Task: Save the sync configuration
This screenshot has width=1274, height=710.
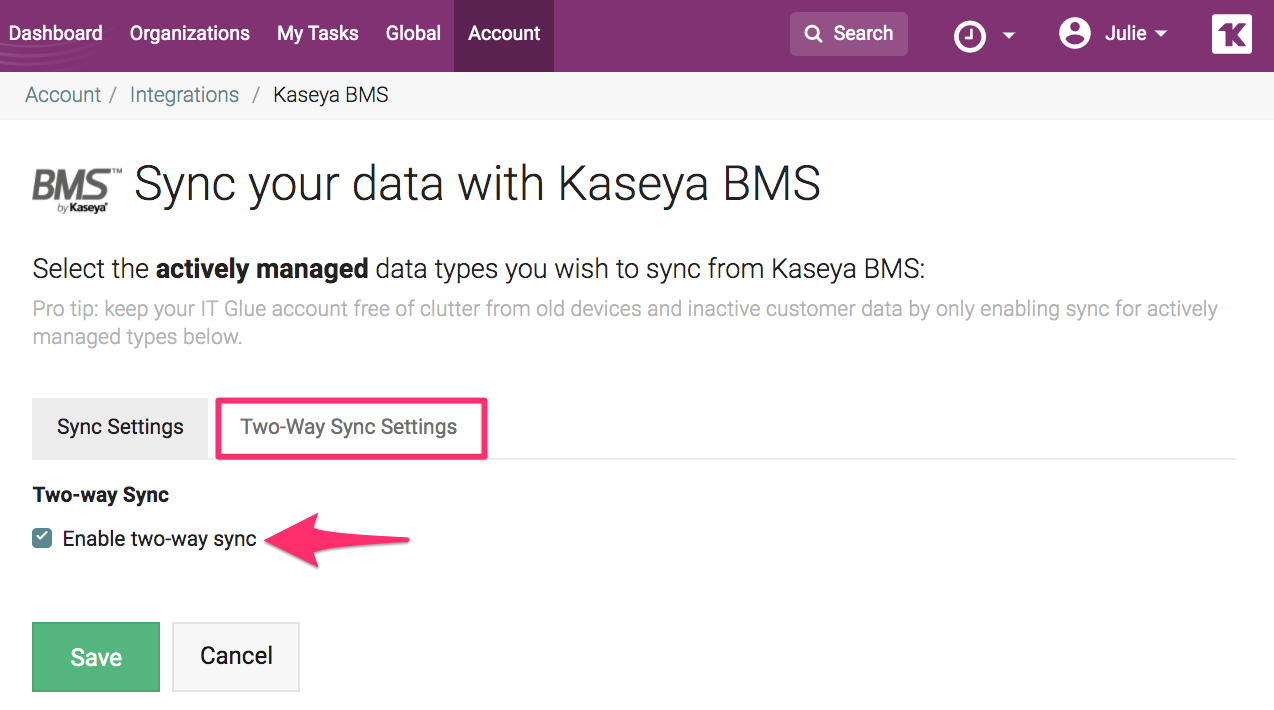Action: click(95, 657)
